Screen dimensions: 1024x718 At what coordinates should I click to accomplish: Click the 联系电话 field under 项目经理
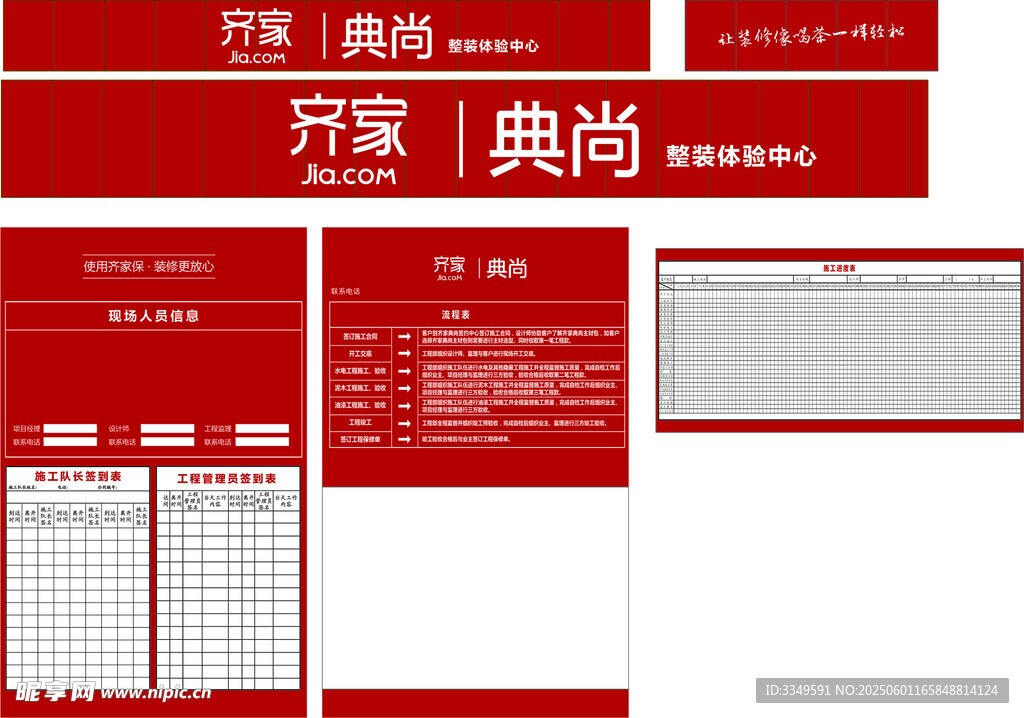(x=70, y=441)
